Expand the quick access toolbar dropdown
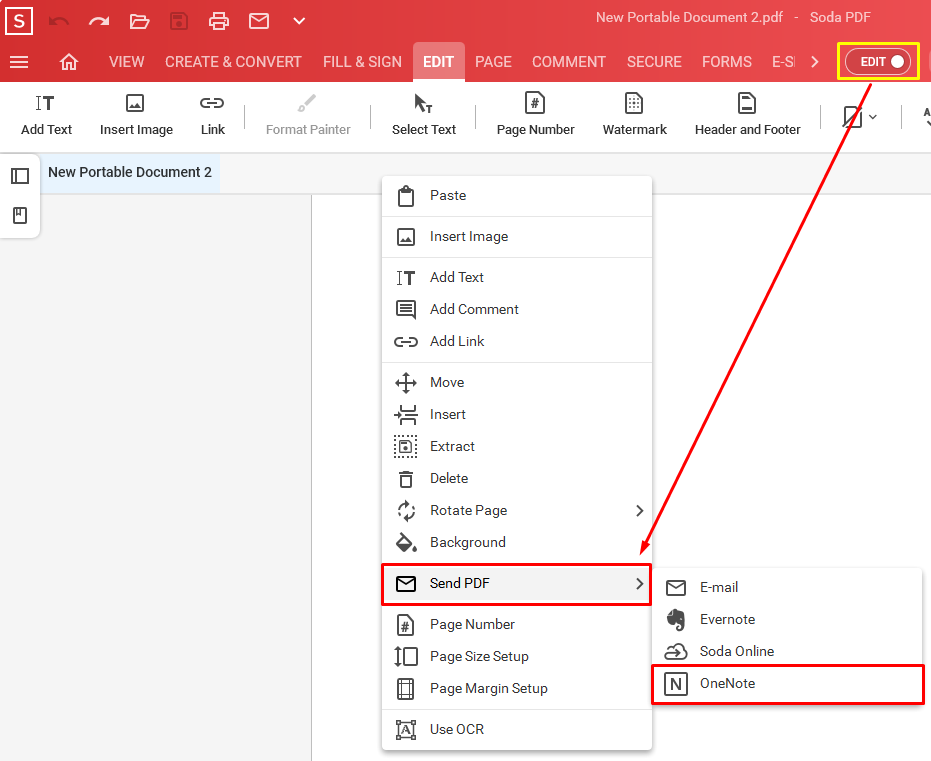 pyautogui.click(x=299, y=22)
